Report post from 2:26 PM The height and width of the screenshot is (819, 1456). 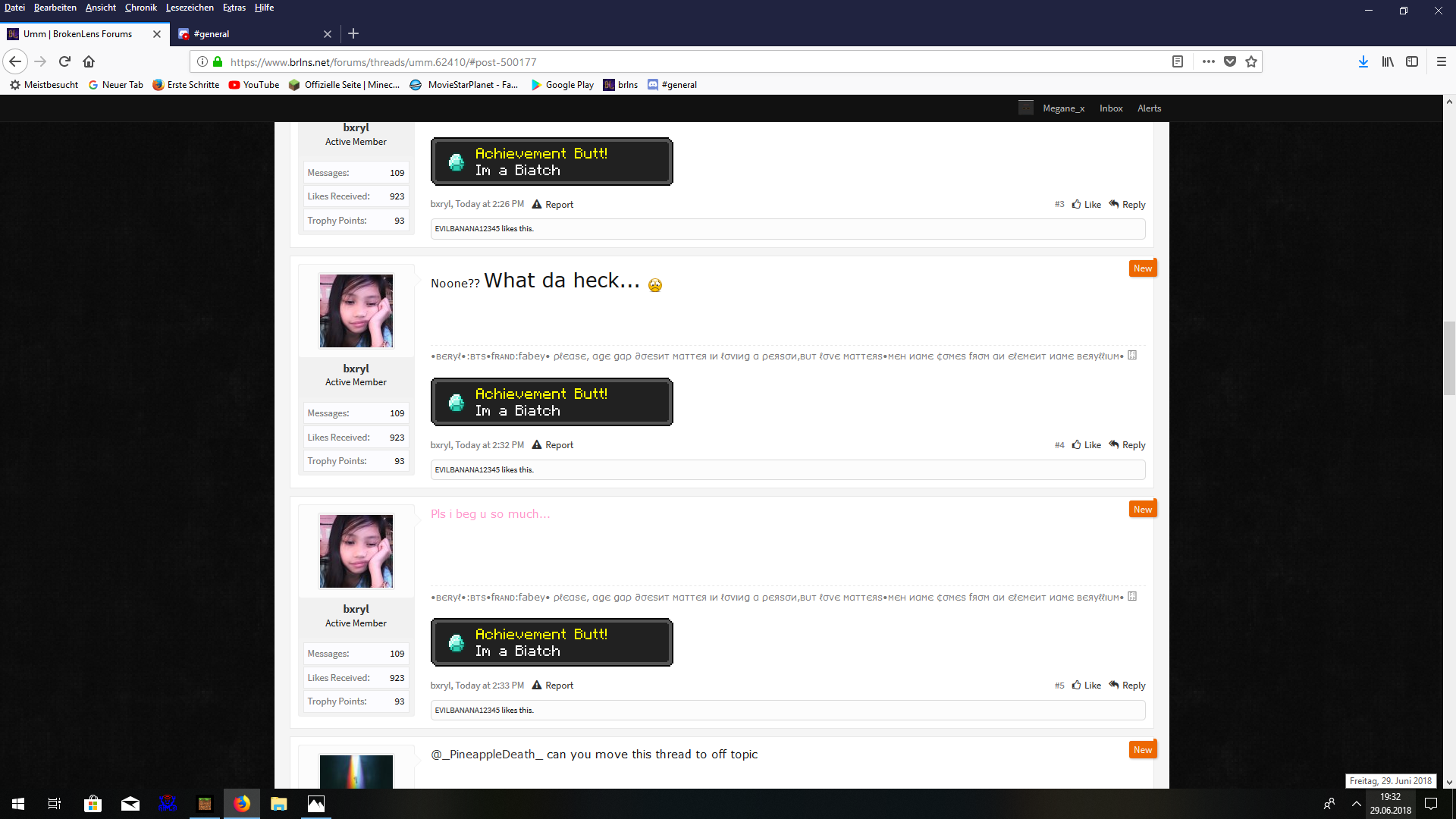click(x=553, y=205)
